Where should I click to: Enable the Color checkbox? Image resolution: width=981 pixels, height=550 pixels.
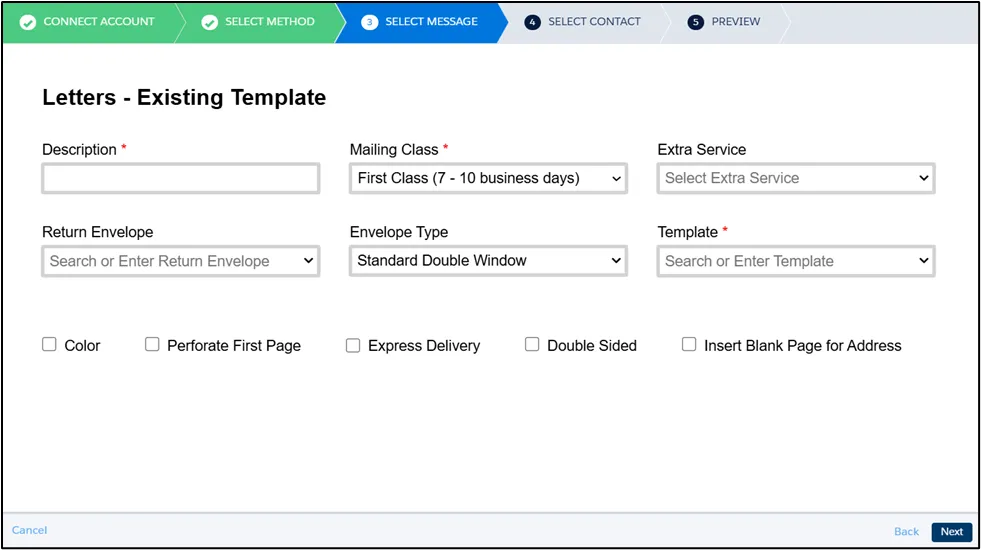pyautogui.click(x=49, y=344)
